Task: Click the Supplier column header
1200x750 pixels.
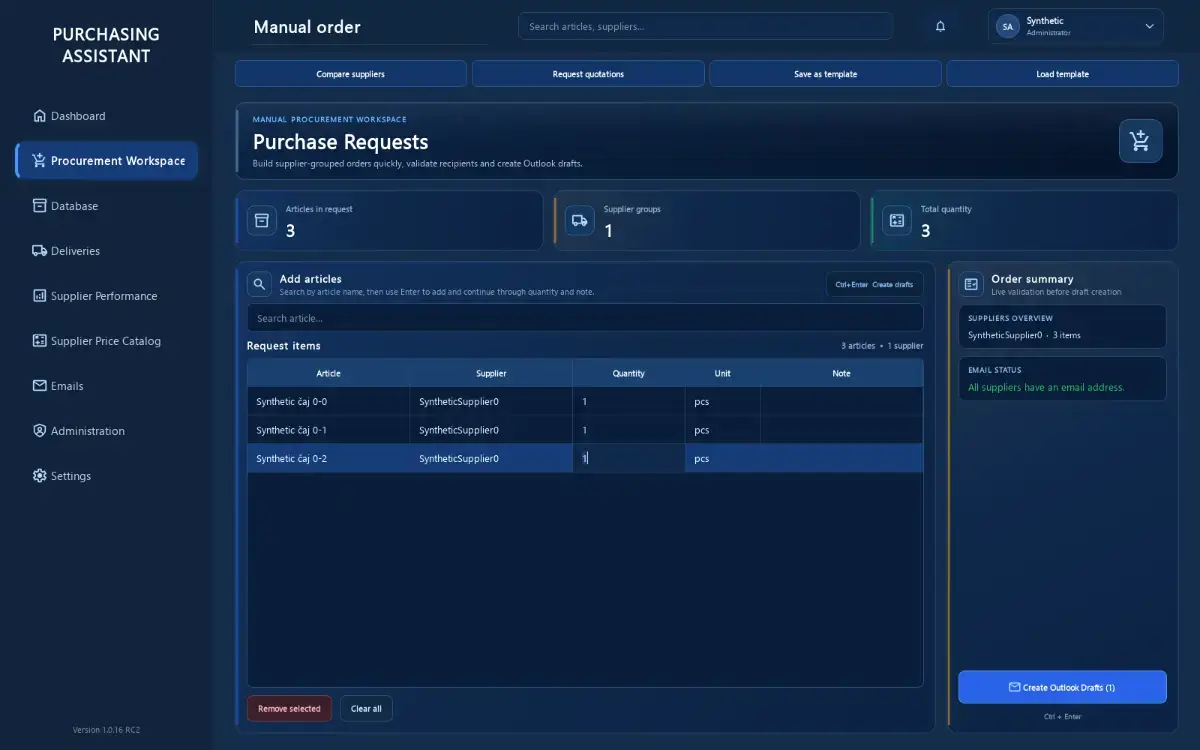Action: (x=491, y=373)
